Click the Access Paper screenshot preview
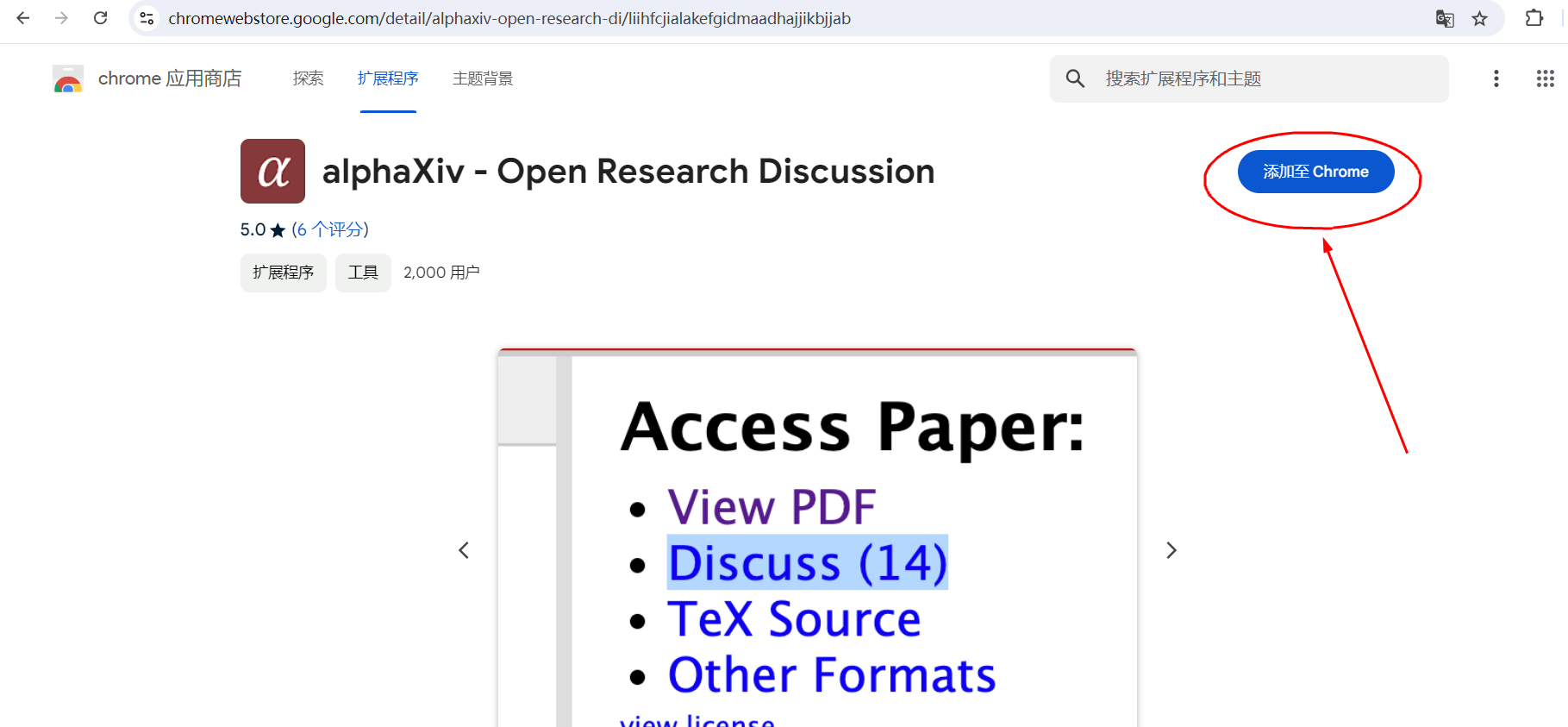Screen dimensions: 1568x727 point(817,538)
